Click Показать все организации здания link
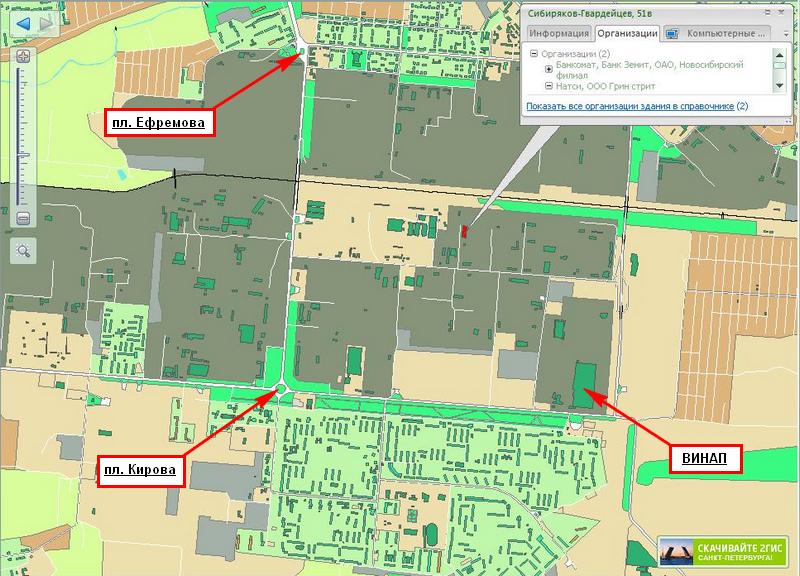 [x=630, y=105]
